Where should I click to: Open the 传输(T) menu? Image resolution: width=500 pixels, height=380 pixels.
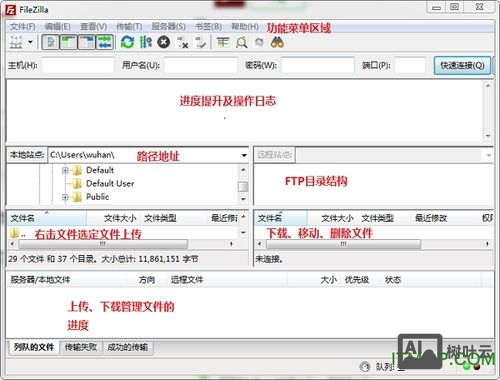pos(129,27)
